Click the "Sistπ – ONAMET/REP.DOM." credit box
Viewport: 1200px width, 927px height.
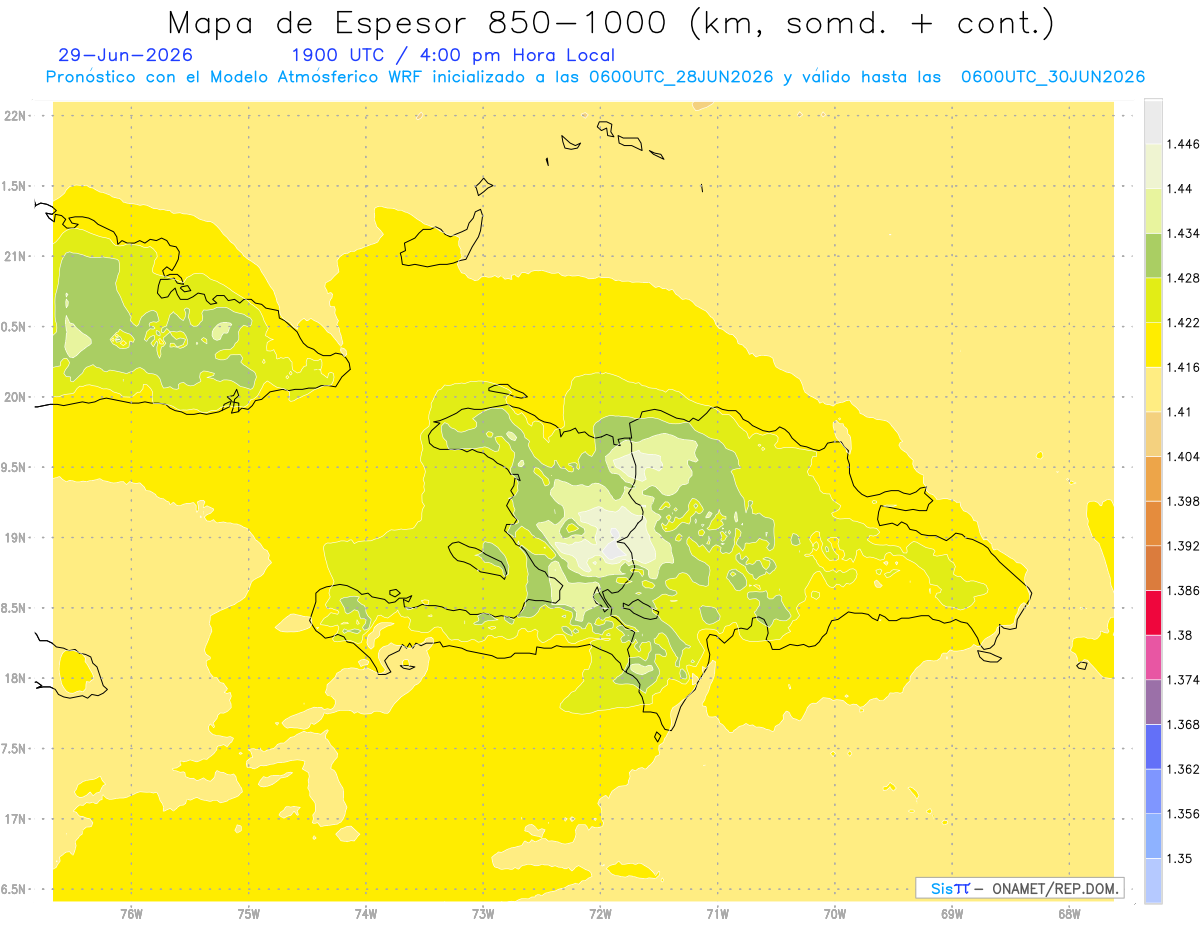(1019, 888)
